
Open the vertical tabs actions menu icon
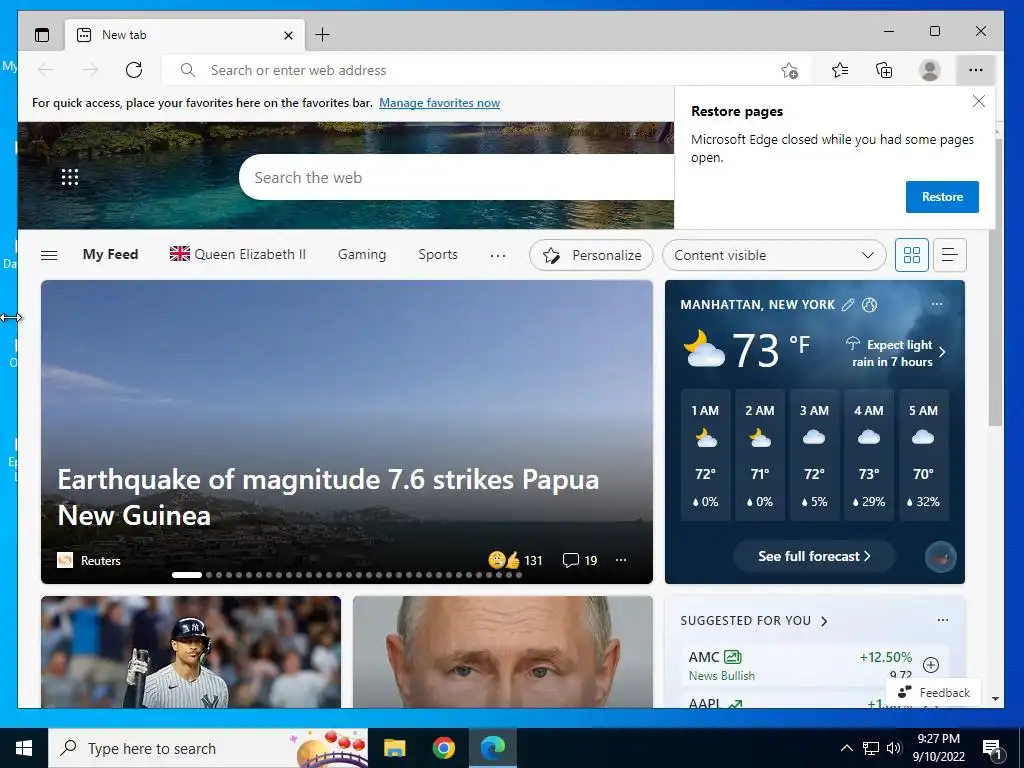[x=42, y=35]
